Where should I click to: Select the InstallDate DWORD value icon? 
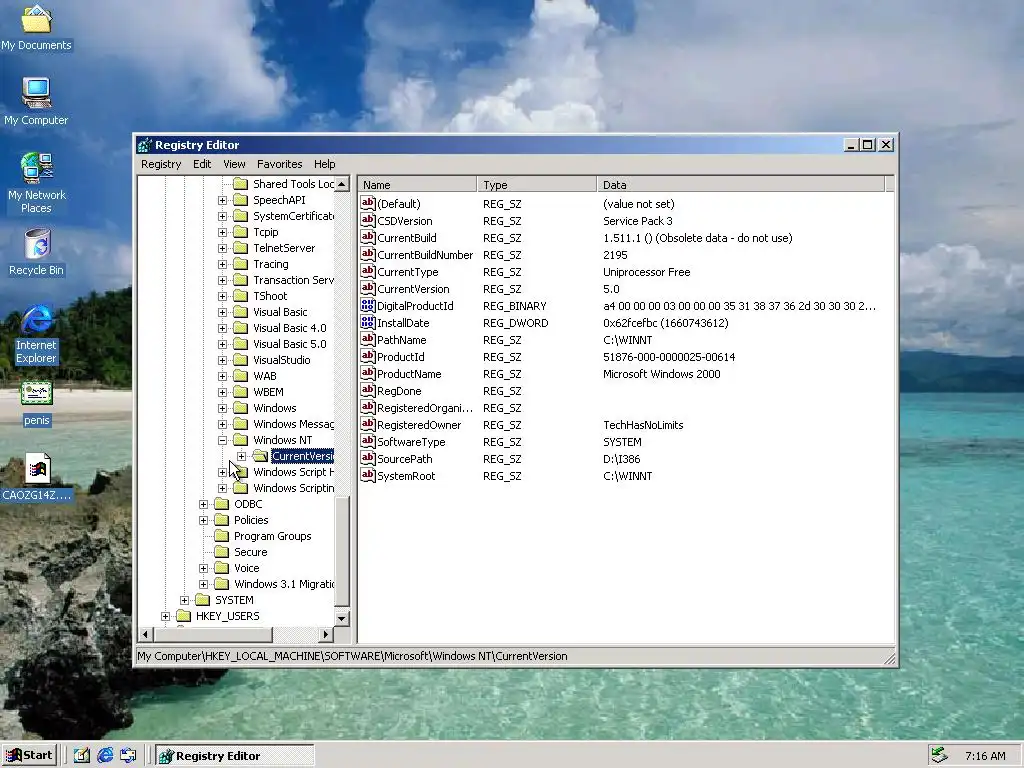click(x=368, y=323)
